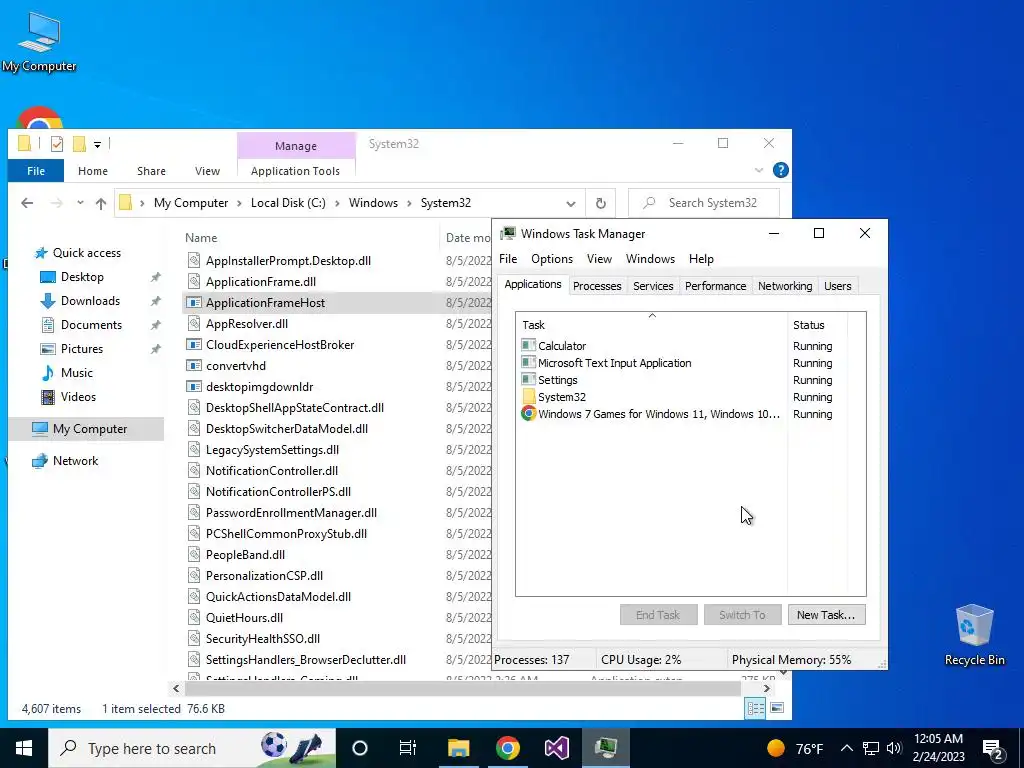The height and width of the screenshot is (768, 1024).
Task: Click the New Task... button
Action: 826,615
